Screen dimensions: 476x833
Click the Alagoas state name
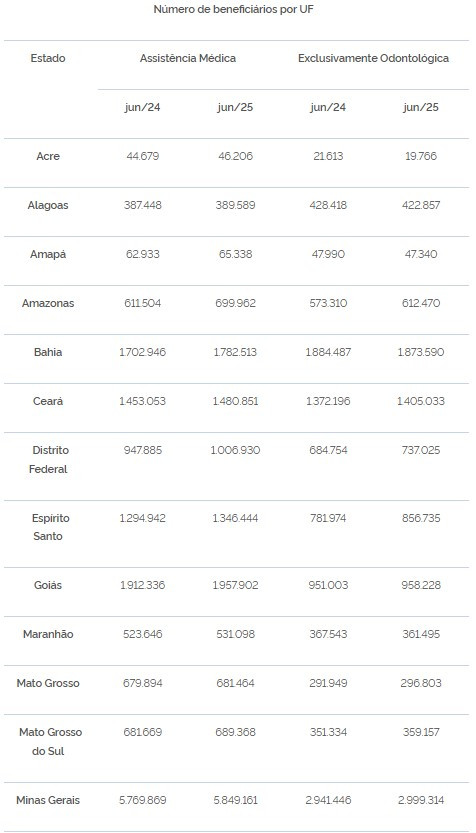(x=48, y=205)
